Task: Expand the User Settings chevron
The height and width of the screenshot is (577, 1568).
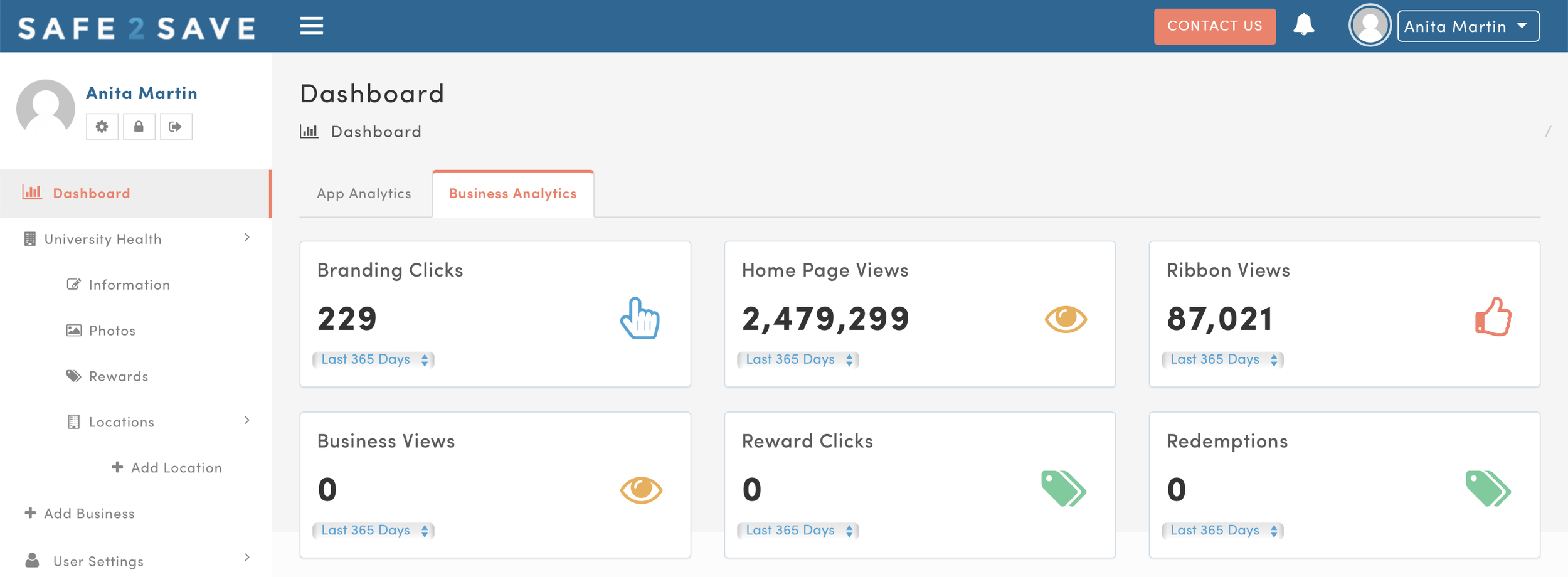Action: click(x=247, y=557)
